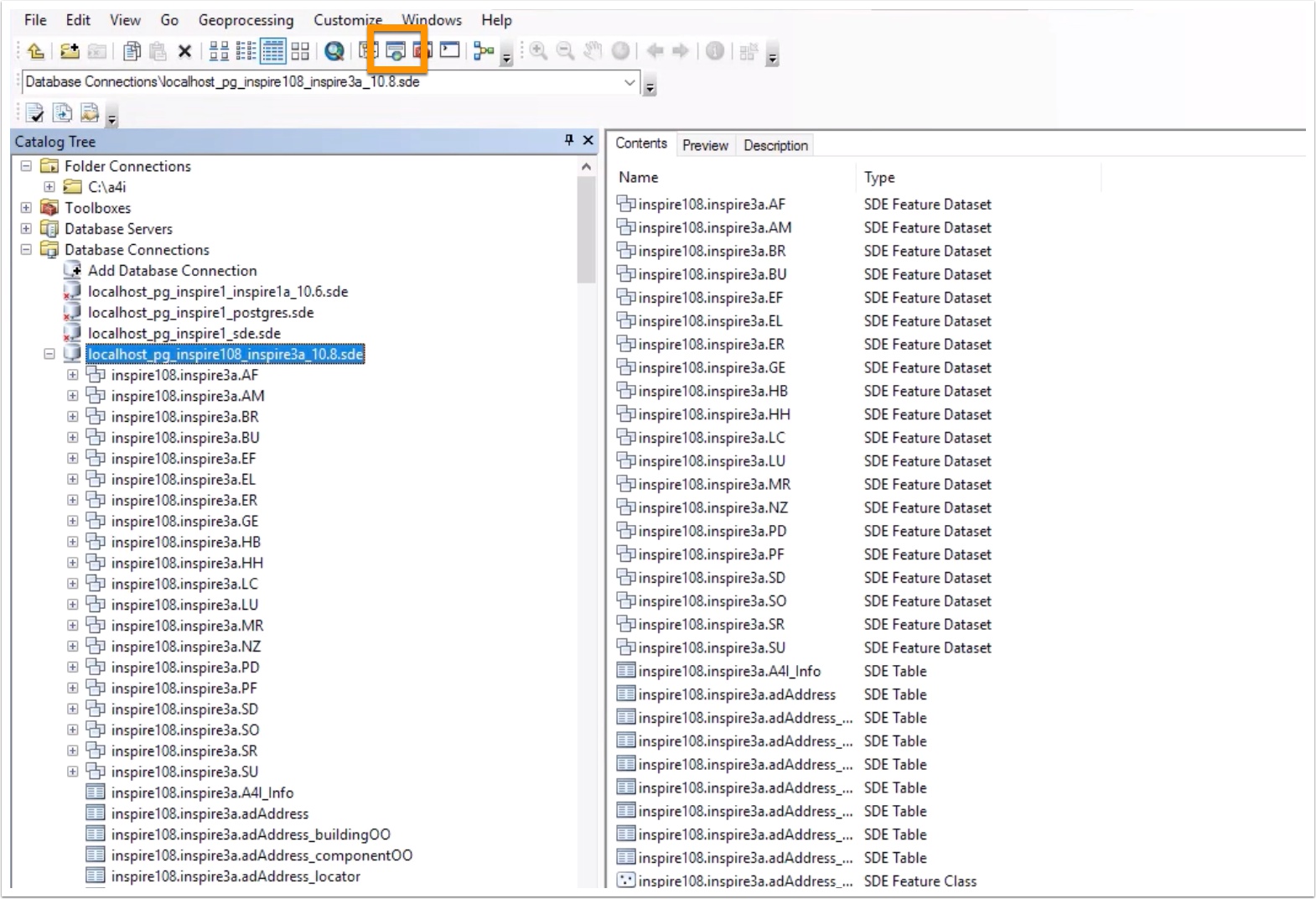
Task: Switch to the Description tab
Action: pyautogui.click(x=775, y=145)
